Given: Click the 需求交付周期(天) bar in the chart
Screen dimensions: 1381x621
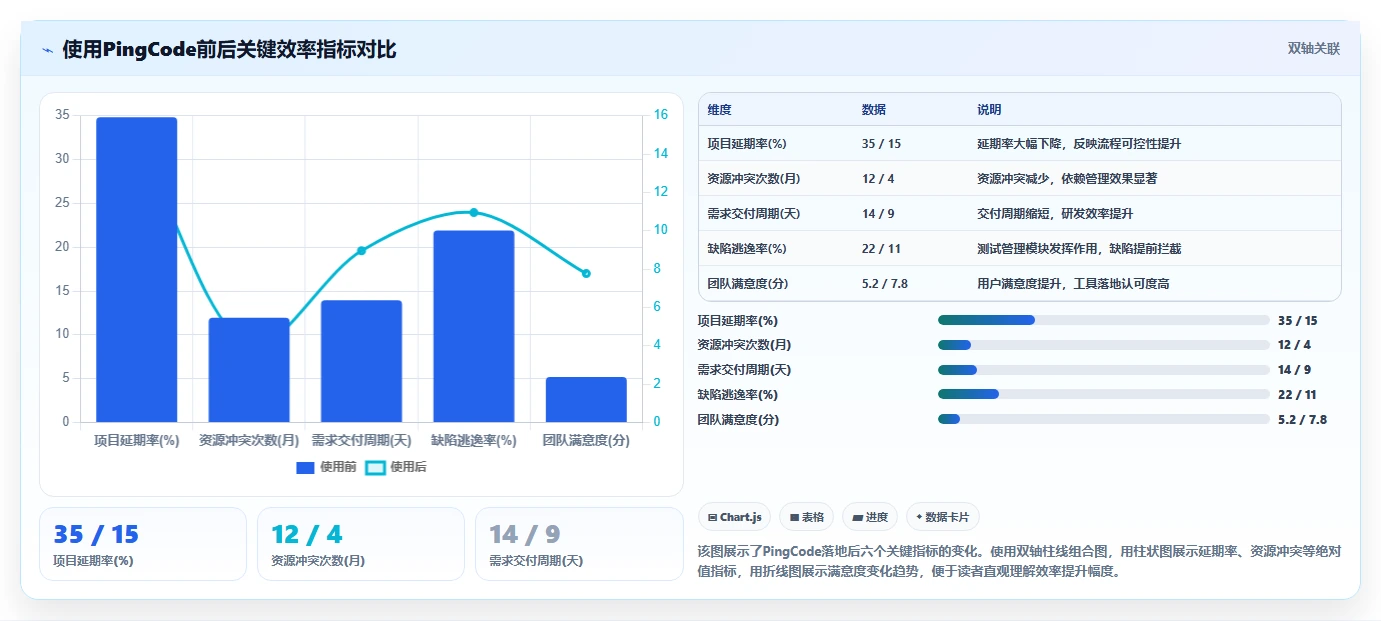Looking at the screenshot, I should tap(361, 361).
